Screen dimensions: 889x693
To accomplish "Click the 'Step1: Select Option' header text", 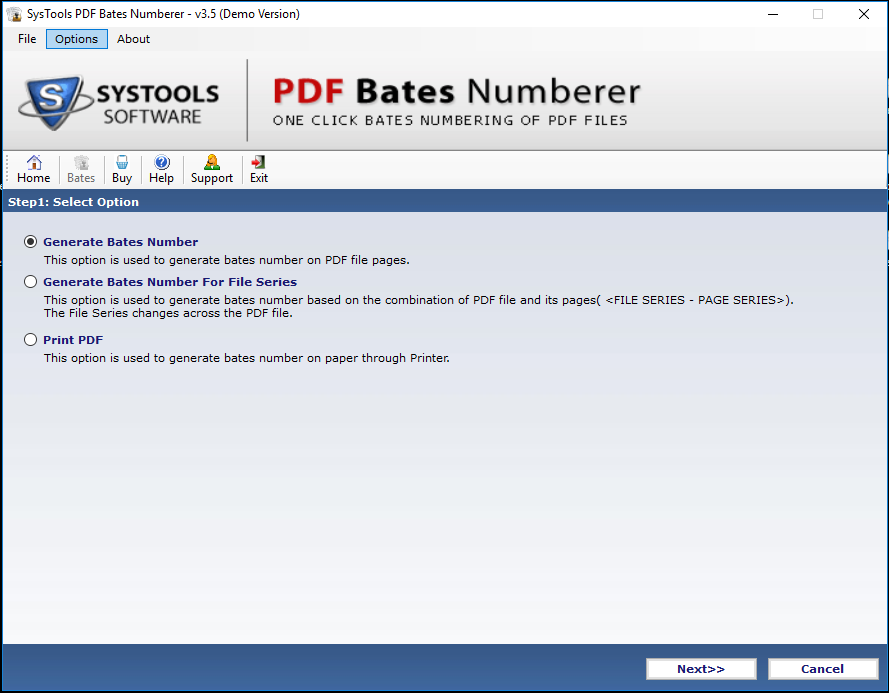I will pyautogui.click(x=73, y=202).
